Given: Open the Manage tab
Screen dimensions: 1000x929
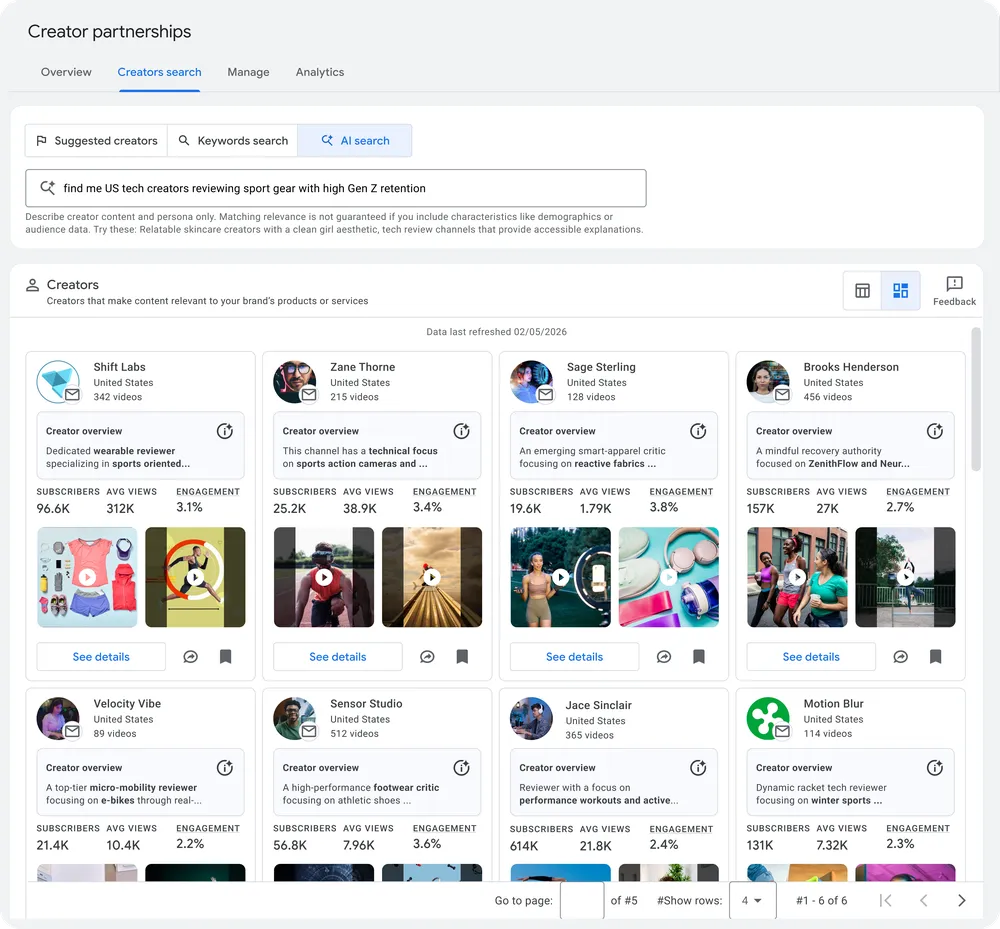Looking at the screenshot, I should coord(248,72).
